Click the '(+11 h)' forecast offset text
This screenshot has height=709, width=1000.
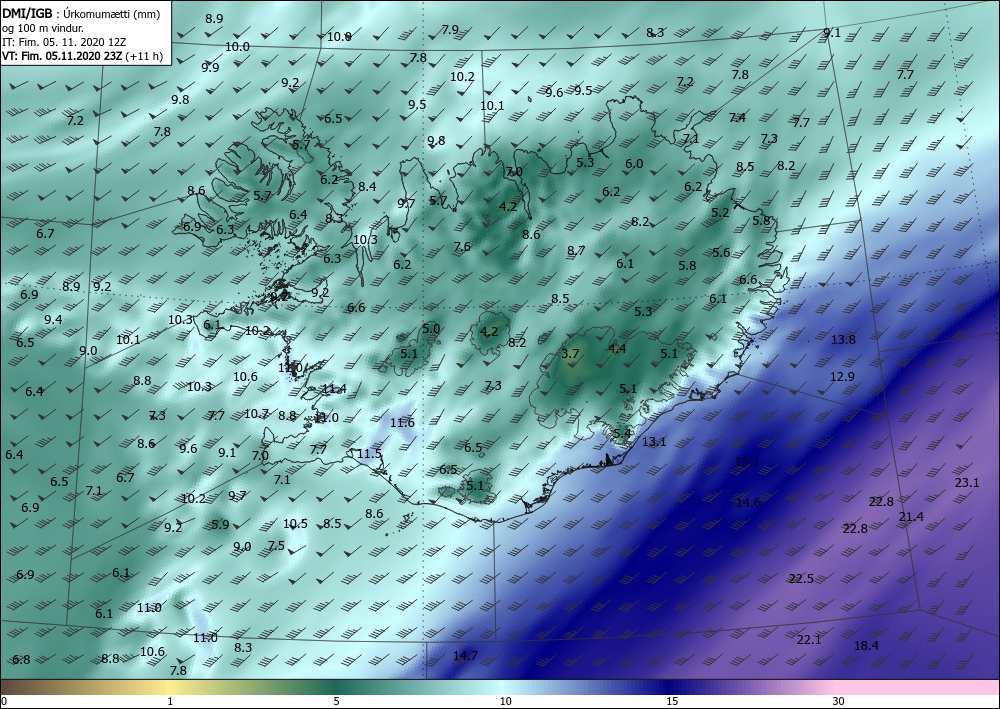(143, 56)
